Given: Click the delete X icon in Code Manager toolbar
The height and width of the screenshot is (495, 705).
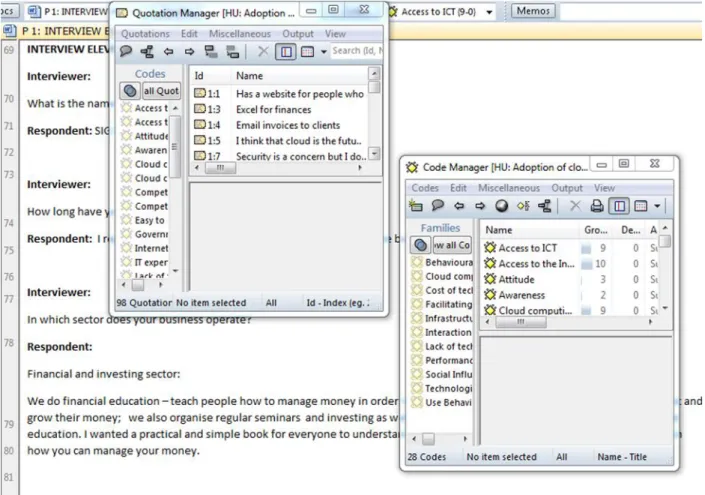Looking at the screenshot, I should coord(575,206).
